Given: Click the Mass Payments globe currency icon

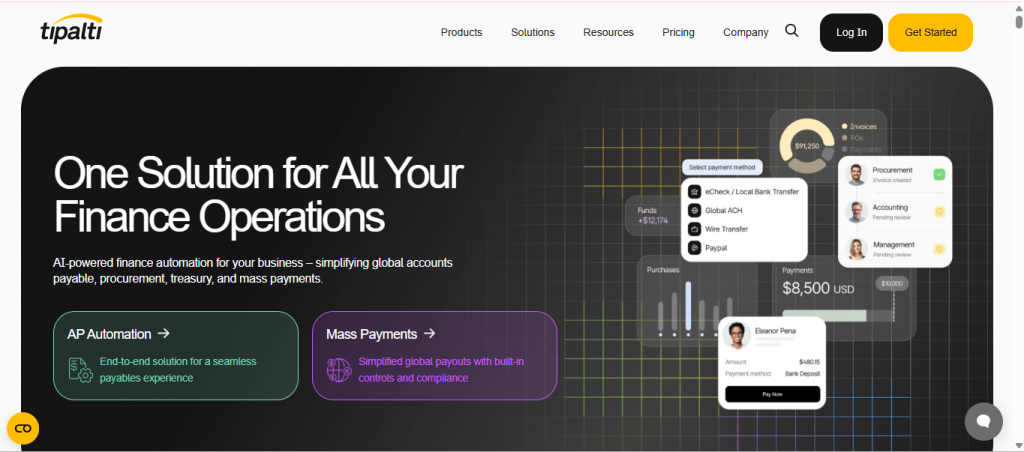Looking at the screenshot, I should click(340, 369).
